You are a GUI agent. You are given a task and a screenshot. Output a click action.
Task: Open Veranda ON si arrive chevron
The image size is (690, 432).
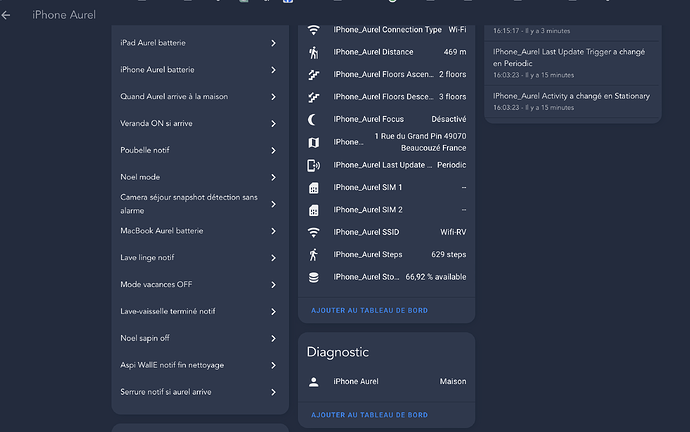point(273,124)
